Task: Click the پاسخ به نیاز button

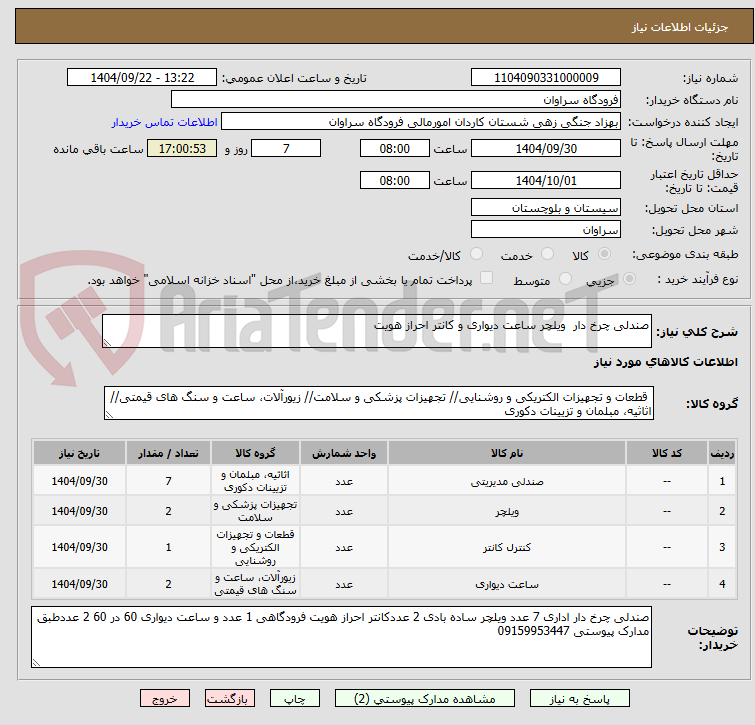Action: pos(579,699)
